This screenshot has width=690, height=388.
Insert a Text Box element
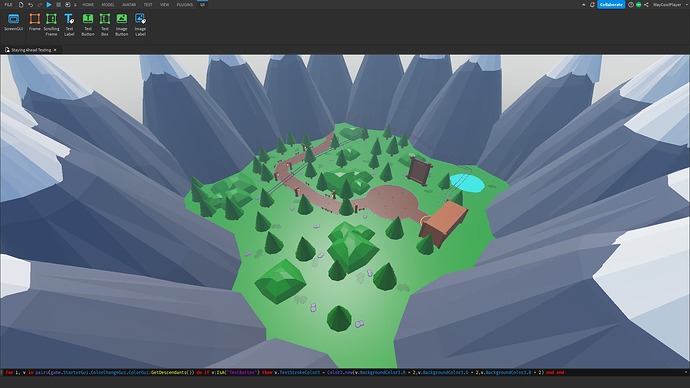tap(105, 25)
